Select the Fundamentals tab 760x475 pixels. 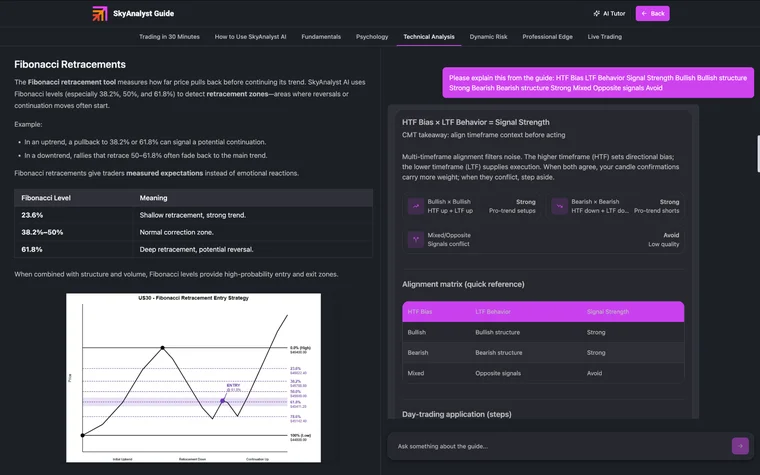[x=321, y=37]
